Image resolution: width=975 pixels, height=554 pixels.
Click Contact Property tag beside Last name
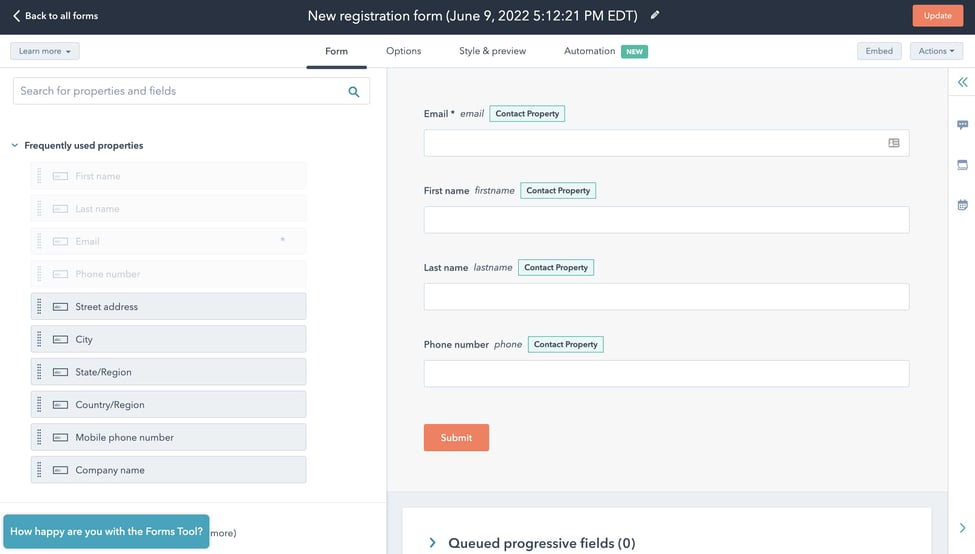[556, 267]
